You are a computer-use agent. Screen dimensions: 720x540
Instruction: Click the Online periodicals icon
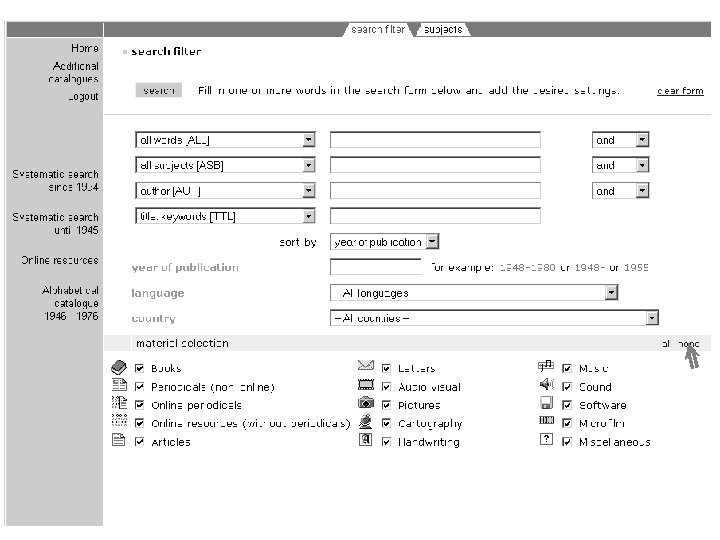coord(119,403)
